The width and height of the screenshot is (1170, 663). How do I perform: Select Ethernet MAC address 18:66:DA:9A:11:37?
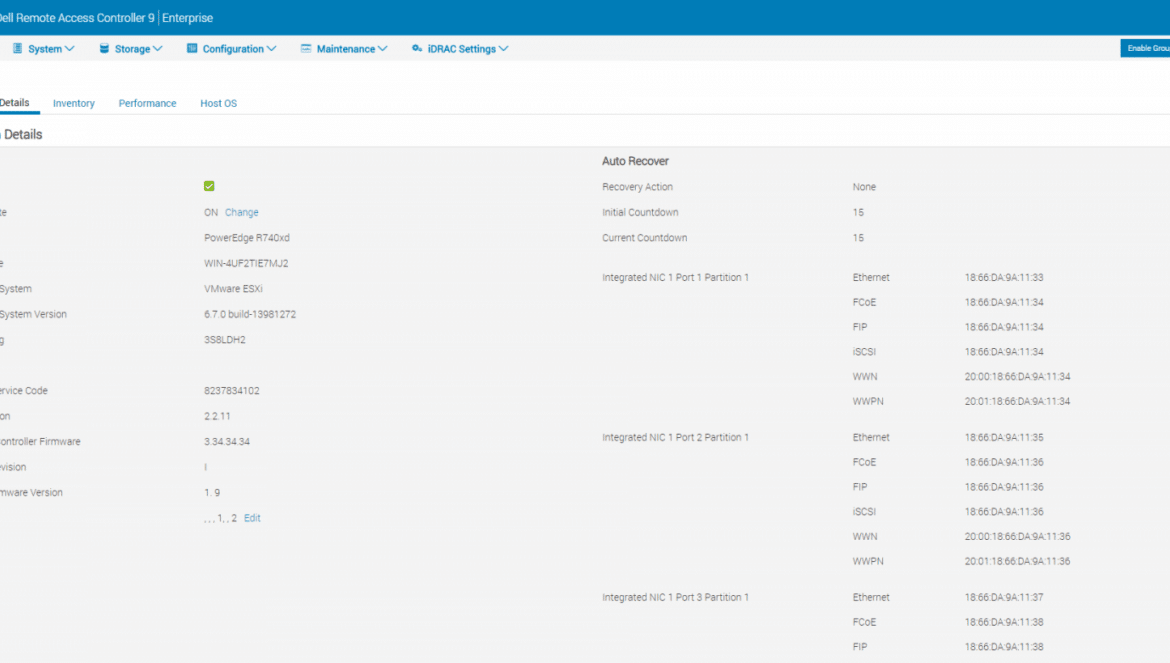click(x=1004, y=597)
